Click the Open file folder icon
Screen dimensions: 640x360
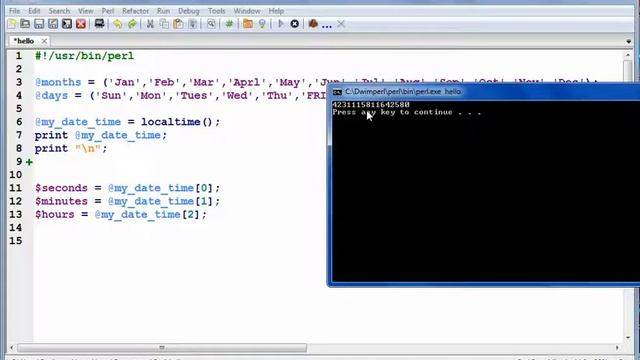(25, 24)
